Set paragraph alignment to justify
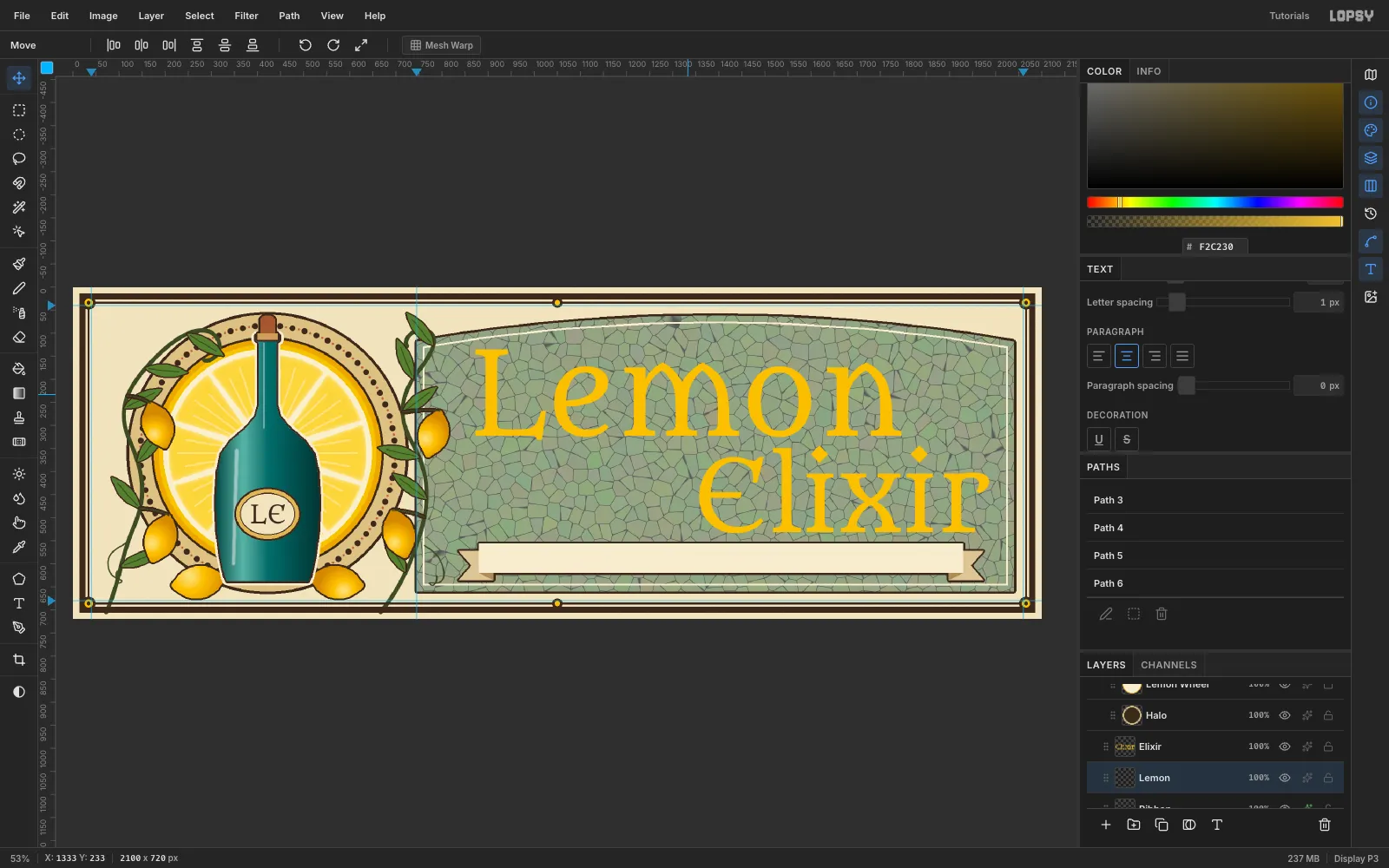The height and width of the screenshot is (868, 1389). [x=1182, y=356]
